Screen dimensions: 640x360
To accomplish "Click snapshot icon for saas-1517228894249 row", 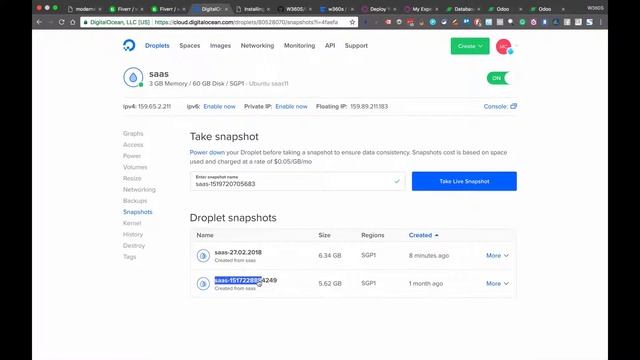I will tap(203, 283).
